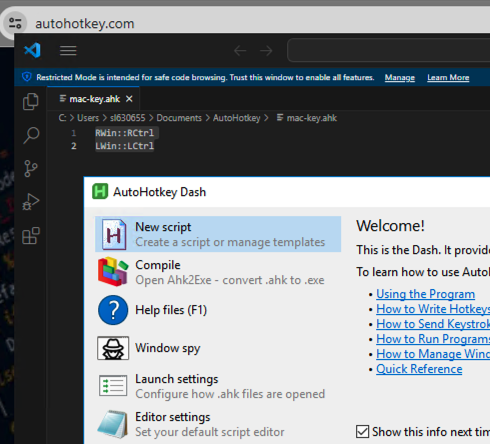Select Compile to open Ahk2Exe
The width and height of the screenshot is (490, 444).
point(218,272)
